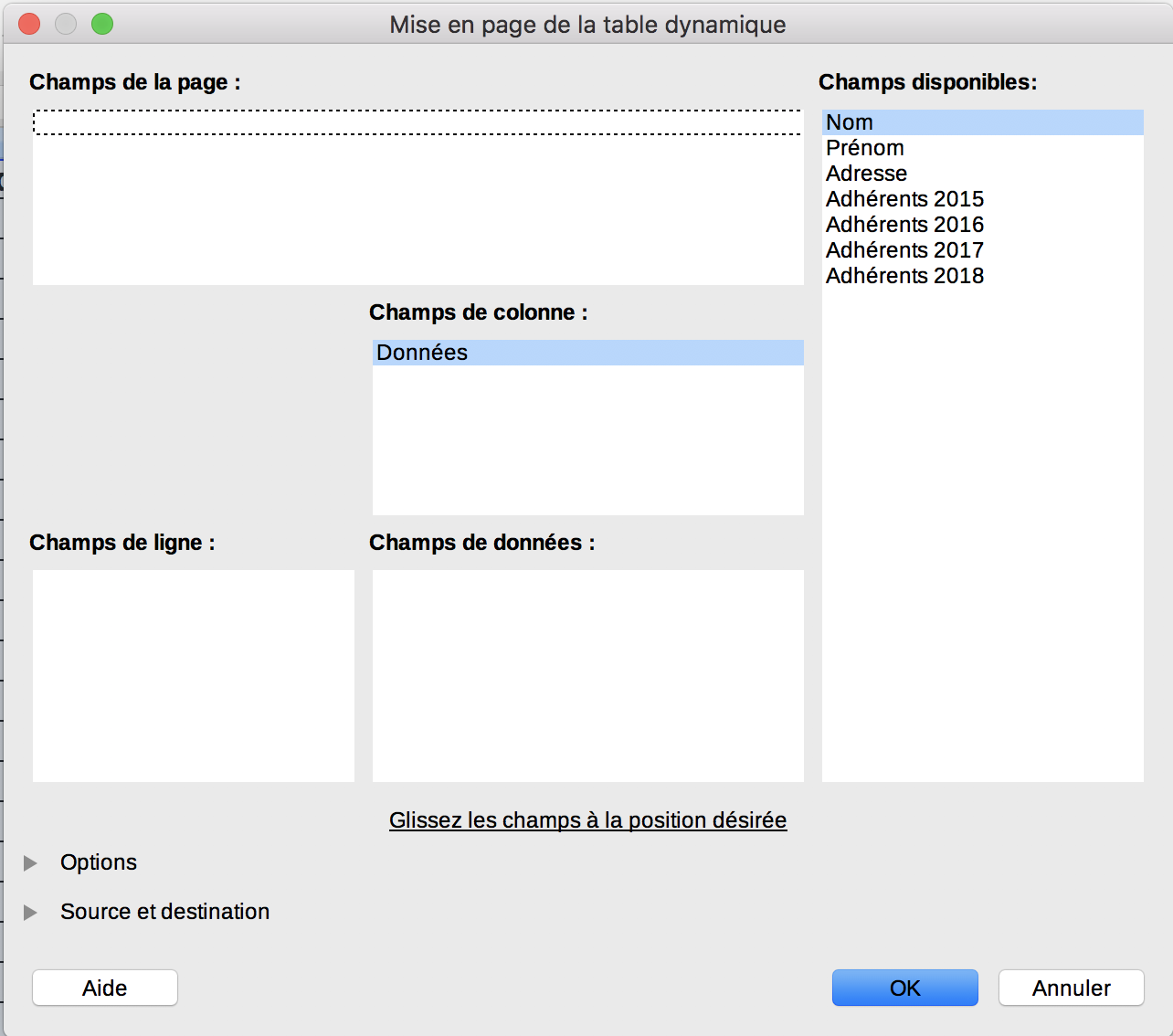
Task: Select Adhérents 2018 field
Action: [x=983, y=276]
